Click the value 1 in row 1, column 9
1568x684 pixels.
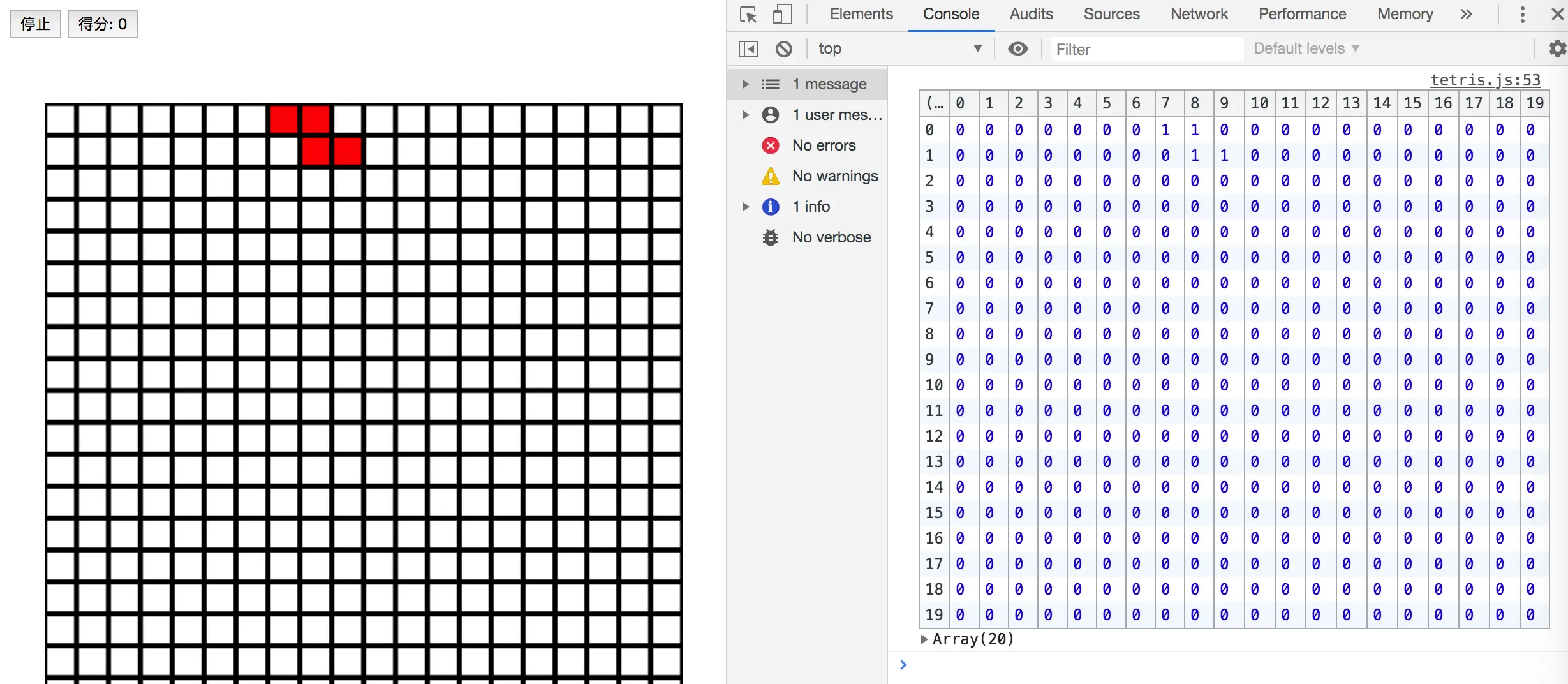[1224, 156]
